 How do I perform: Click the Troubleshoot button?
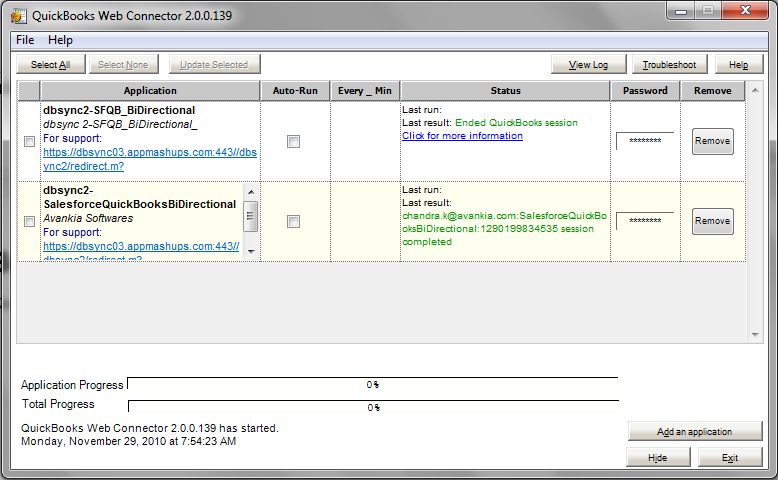click(x=669, y=65)
